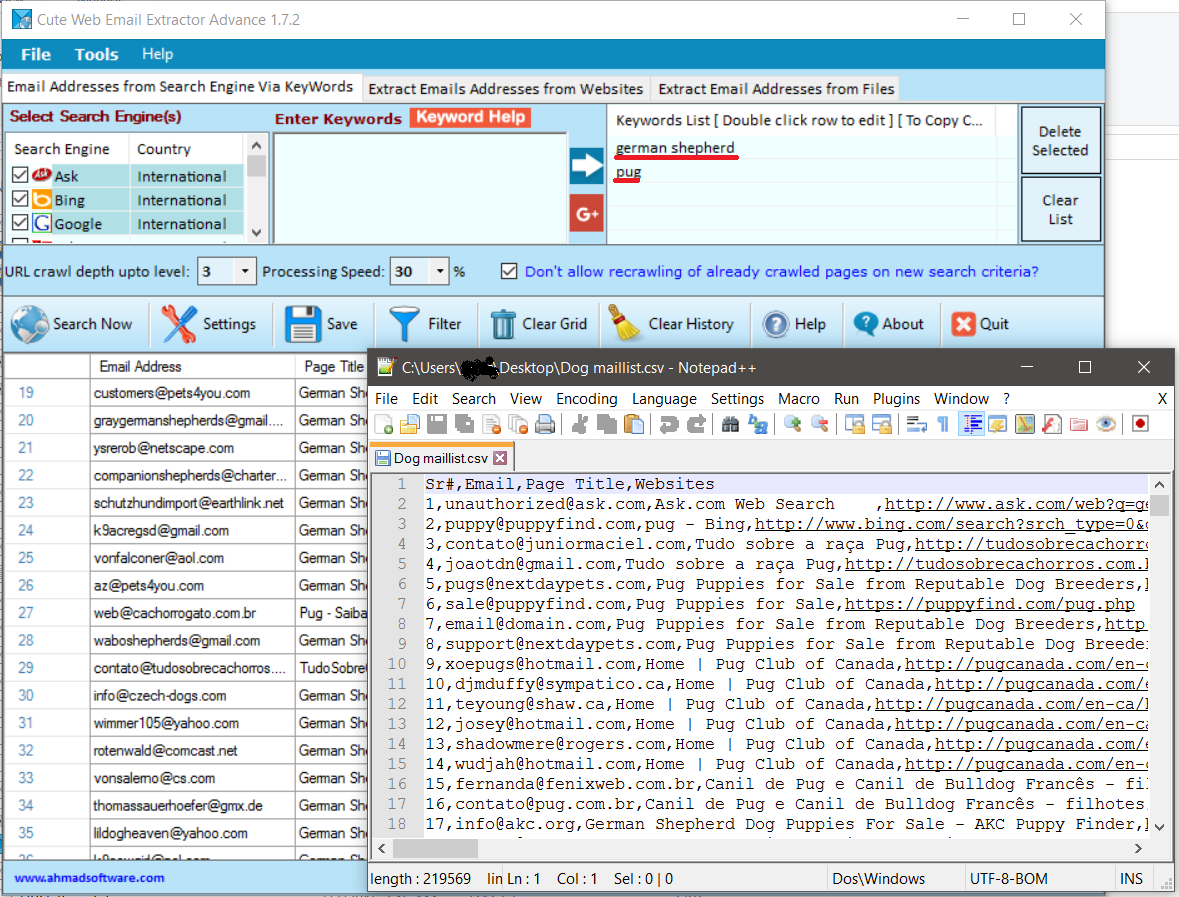This screenshot has width=1179, height=897.
Task: Open Replace dialog icon in Notepad++
Action: coord(758,425)
